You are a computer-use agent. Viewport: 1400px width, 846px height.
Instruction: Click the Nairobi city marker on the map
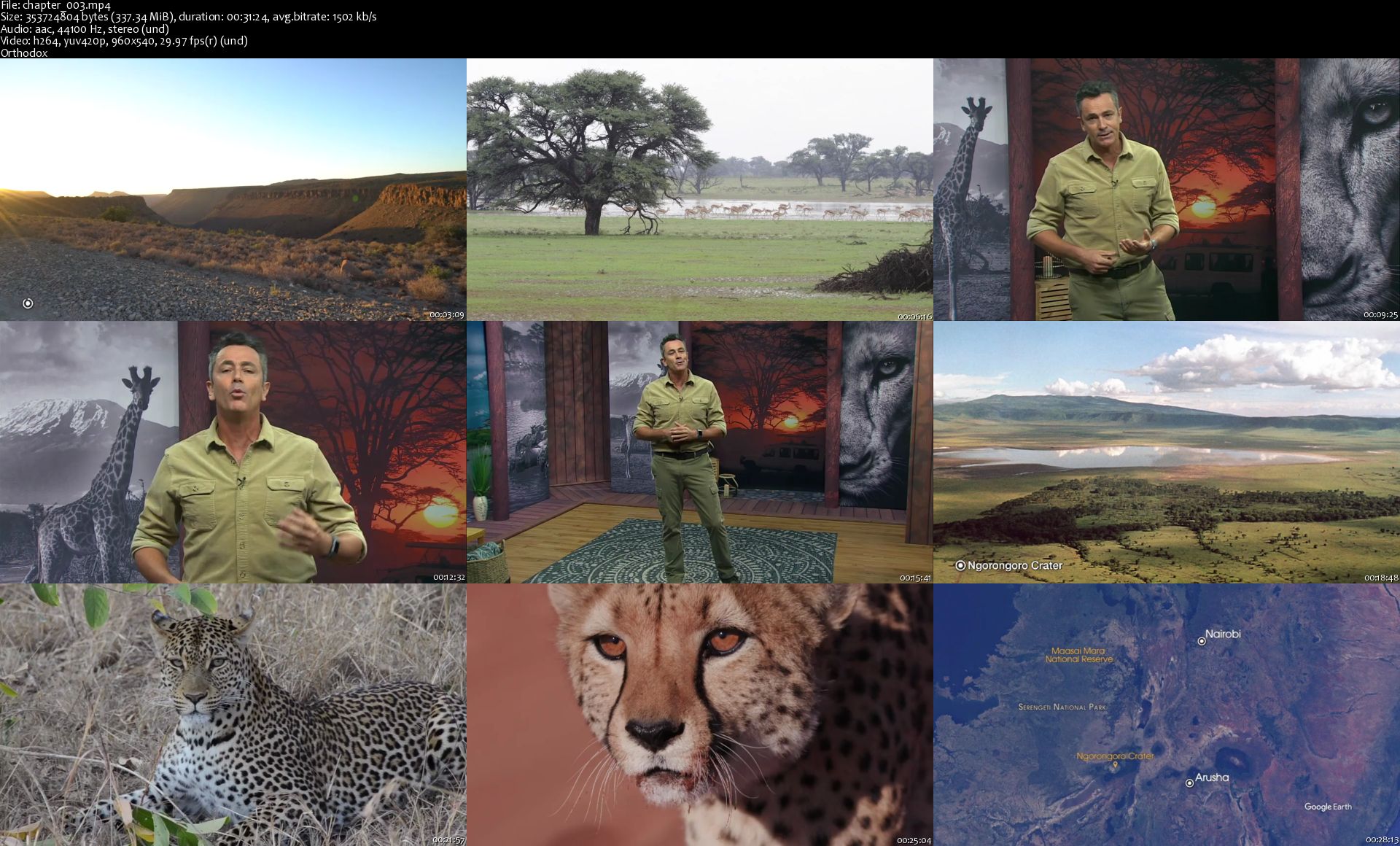(1202, 642)
